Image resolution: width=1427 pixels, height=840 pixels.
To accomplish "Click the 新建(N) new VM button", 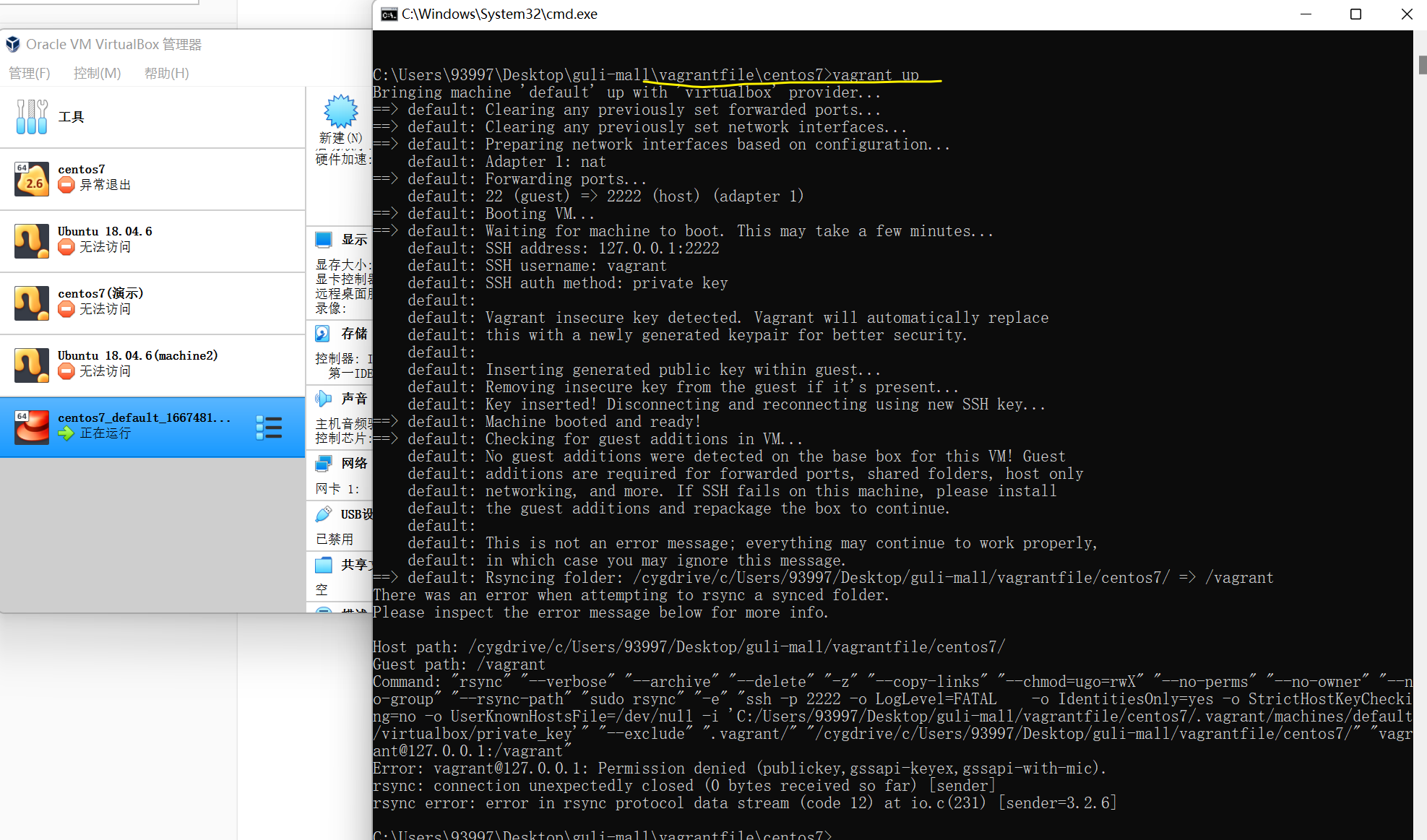I will [x=341, y=119].
